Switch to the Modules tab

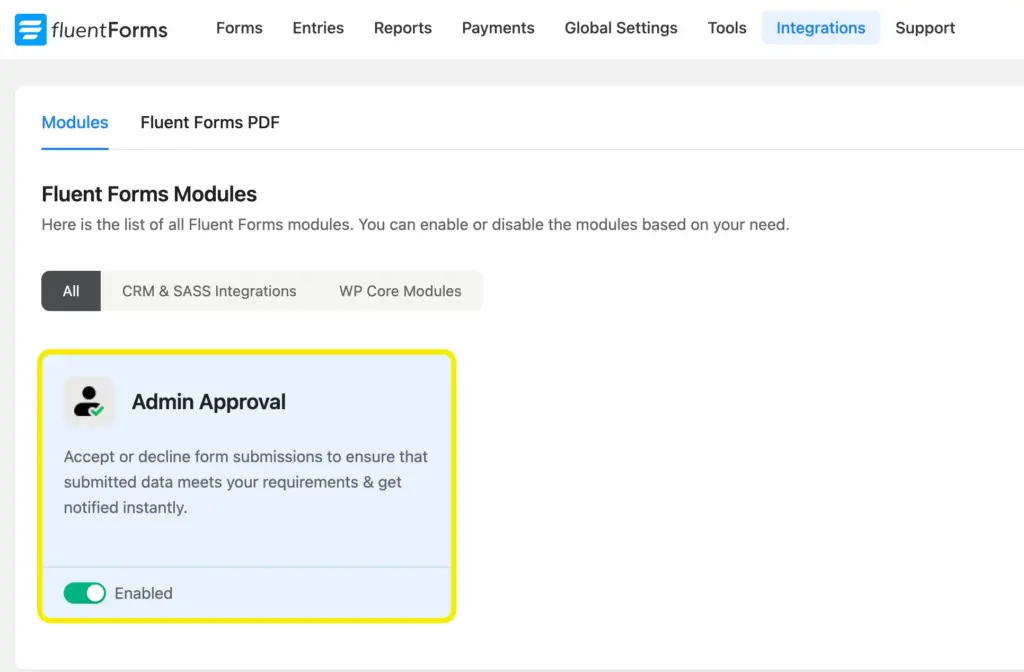pyautogui.click(x=74, y=122)
